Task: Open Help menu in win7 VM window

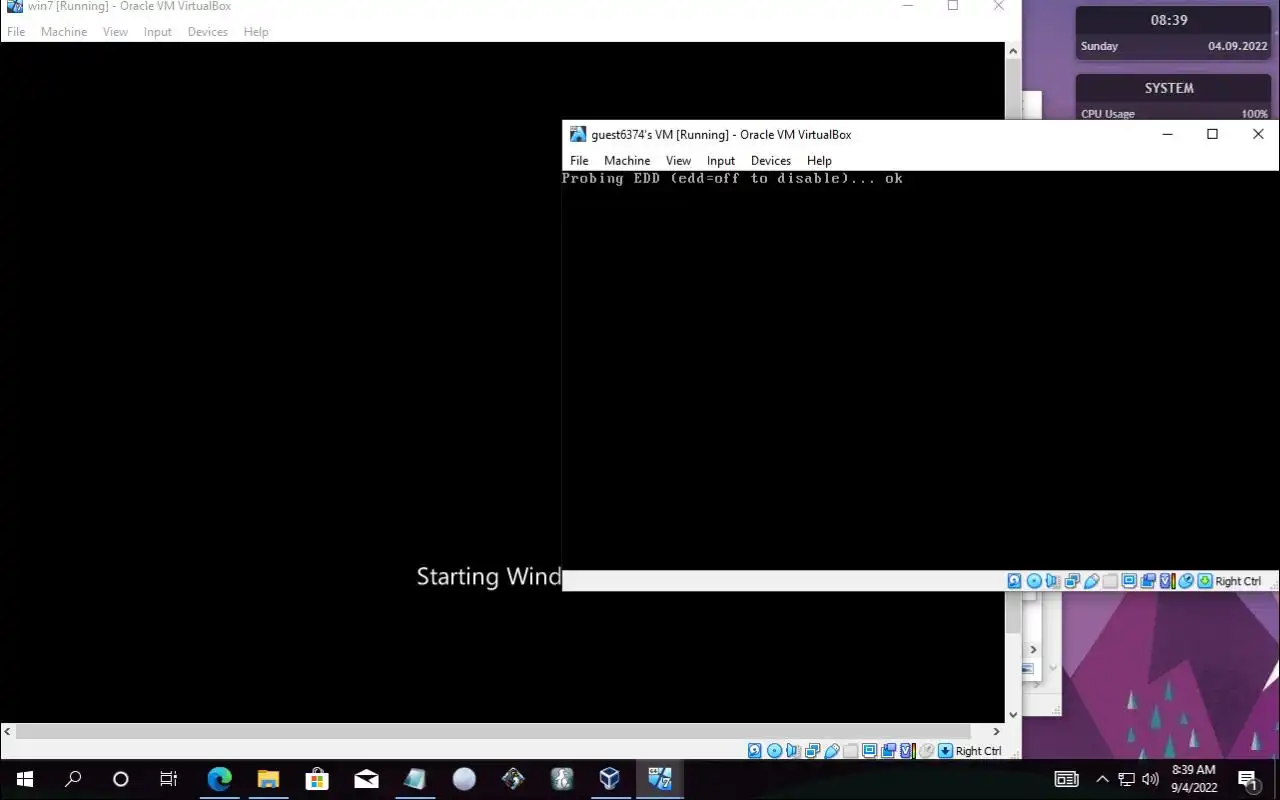Action: pyautogui.click(x=256, y=32)
